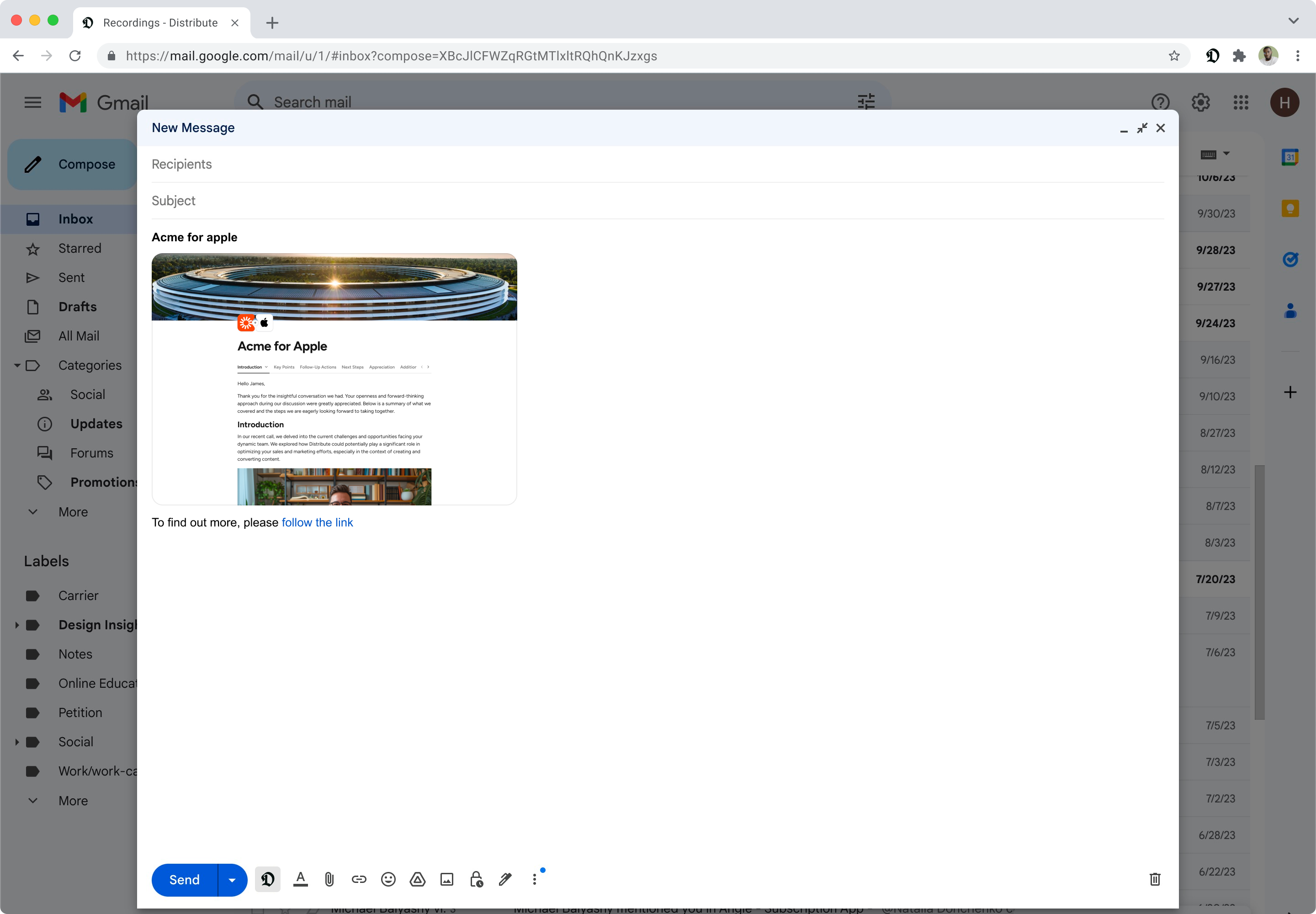Expand the Design Insights label
The image size is (1316, 914).
[x=16, y=625]
